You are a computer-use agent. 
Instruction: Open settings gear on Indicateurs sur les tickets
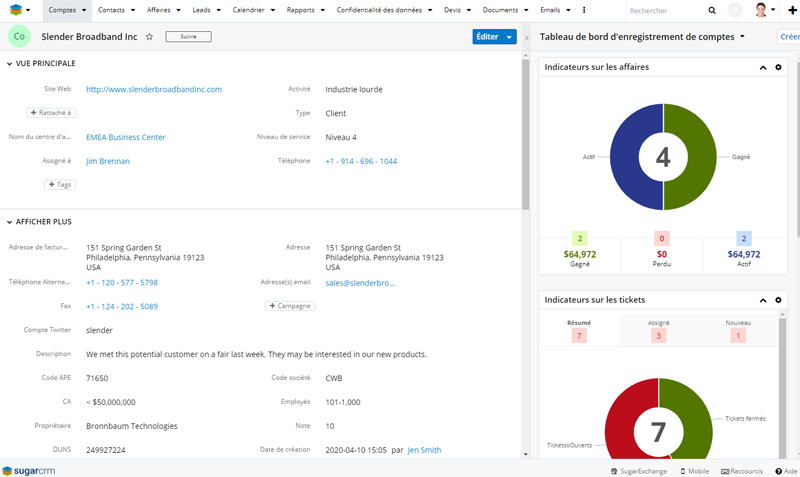[x=778, y=300]
